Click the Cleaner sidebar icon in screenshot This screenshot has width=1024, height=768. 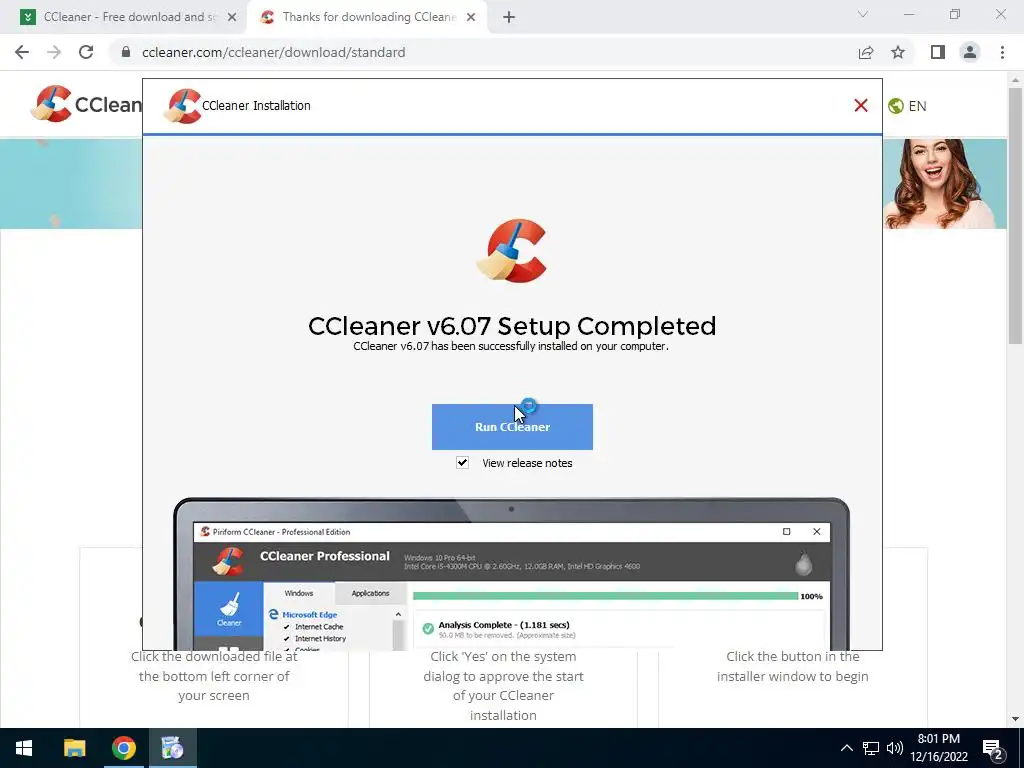pyautogui.click(x=229, y=609)
